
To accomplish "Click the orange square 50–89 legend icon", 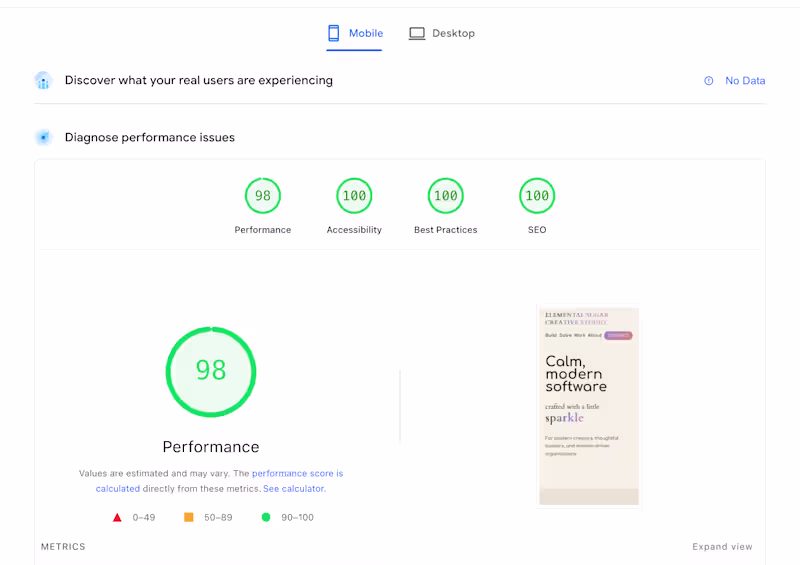I will coord(189,518).
